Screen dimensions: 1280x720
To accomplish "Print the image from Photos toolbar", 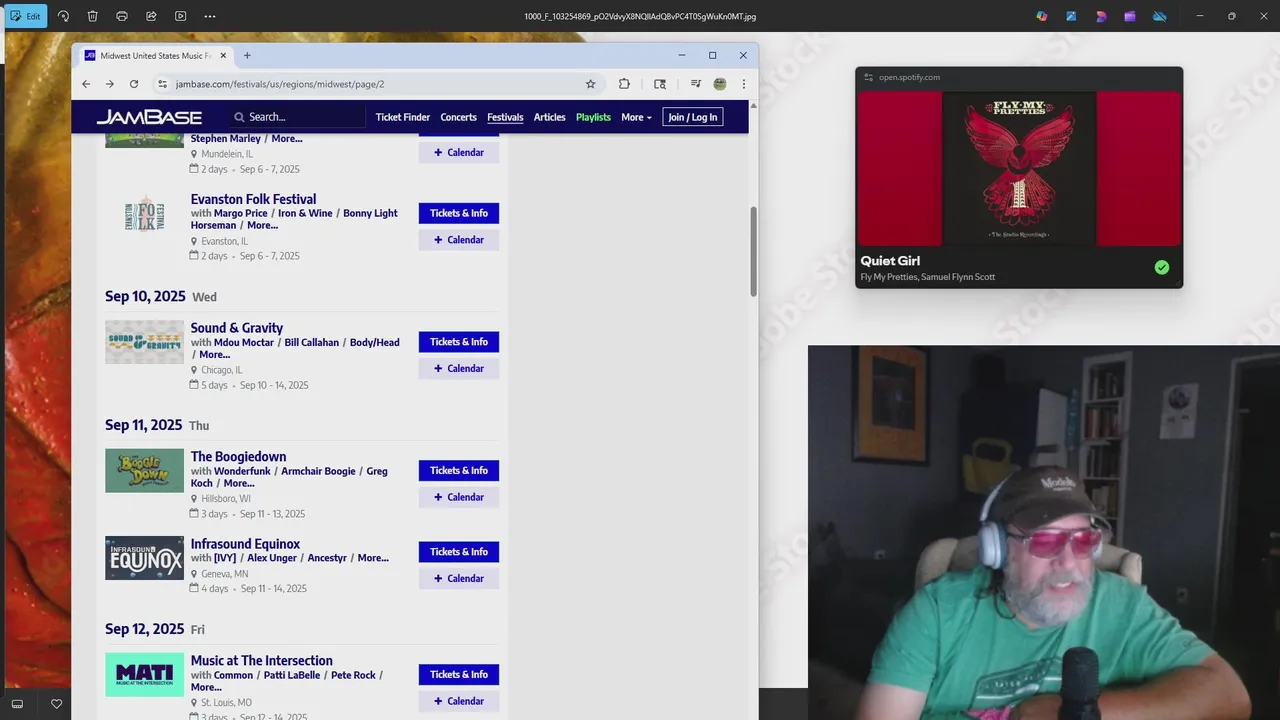I will point(122,16).
